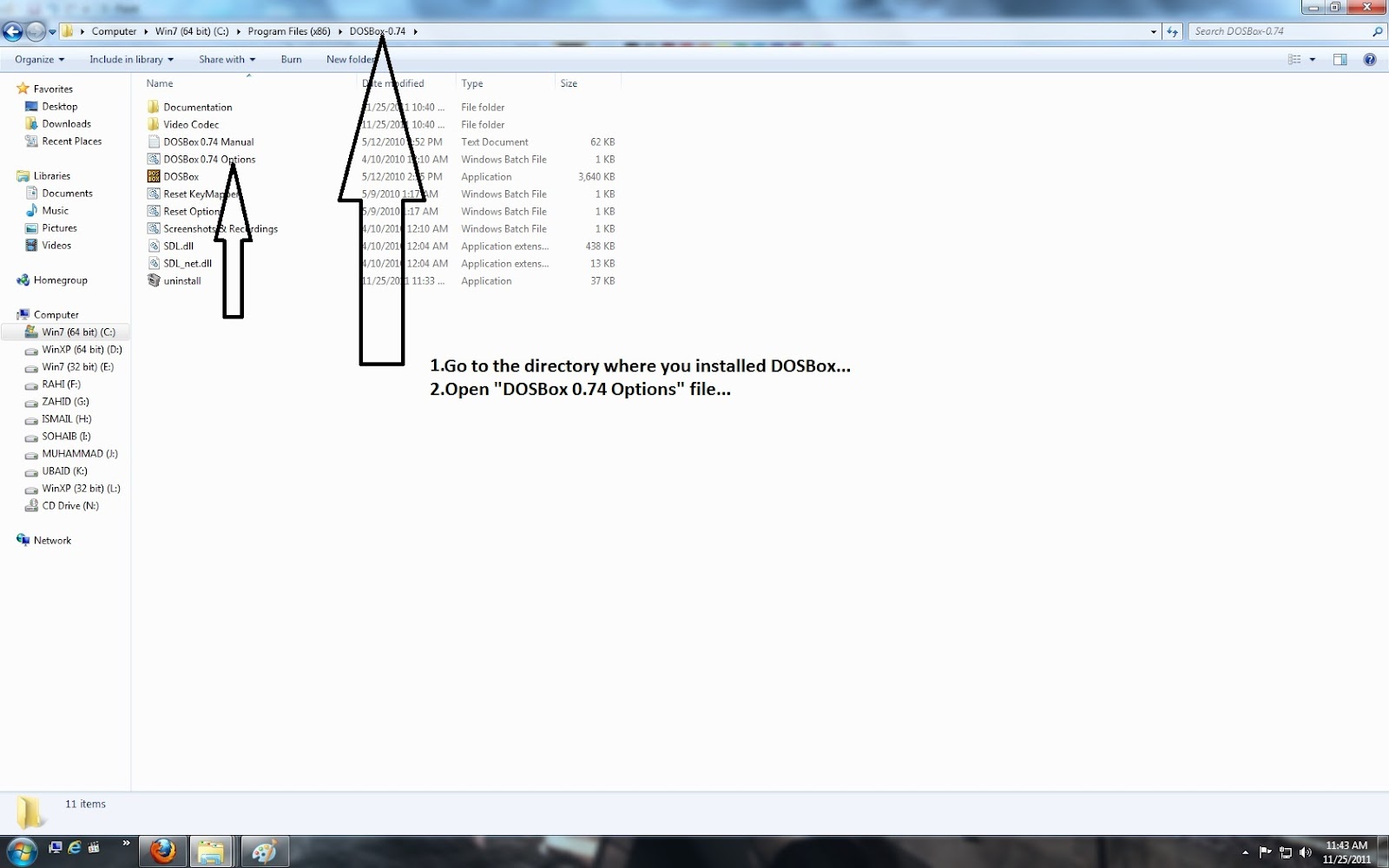Select the Reset KeyMapper batch icon

point(154,194)
